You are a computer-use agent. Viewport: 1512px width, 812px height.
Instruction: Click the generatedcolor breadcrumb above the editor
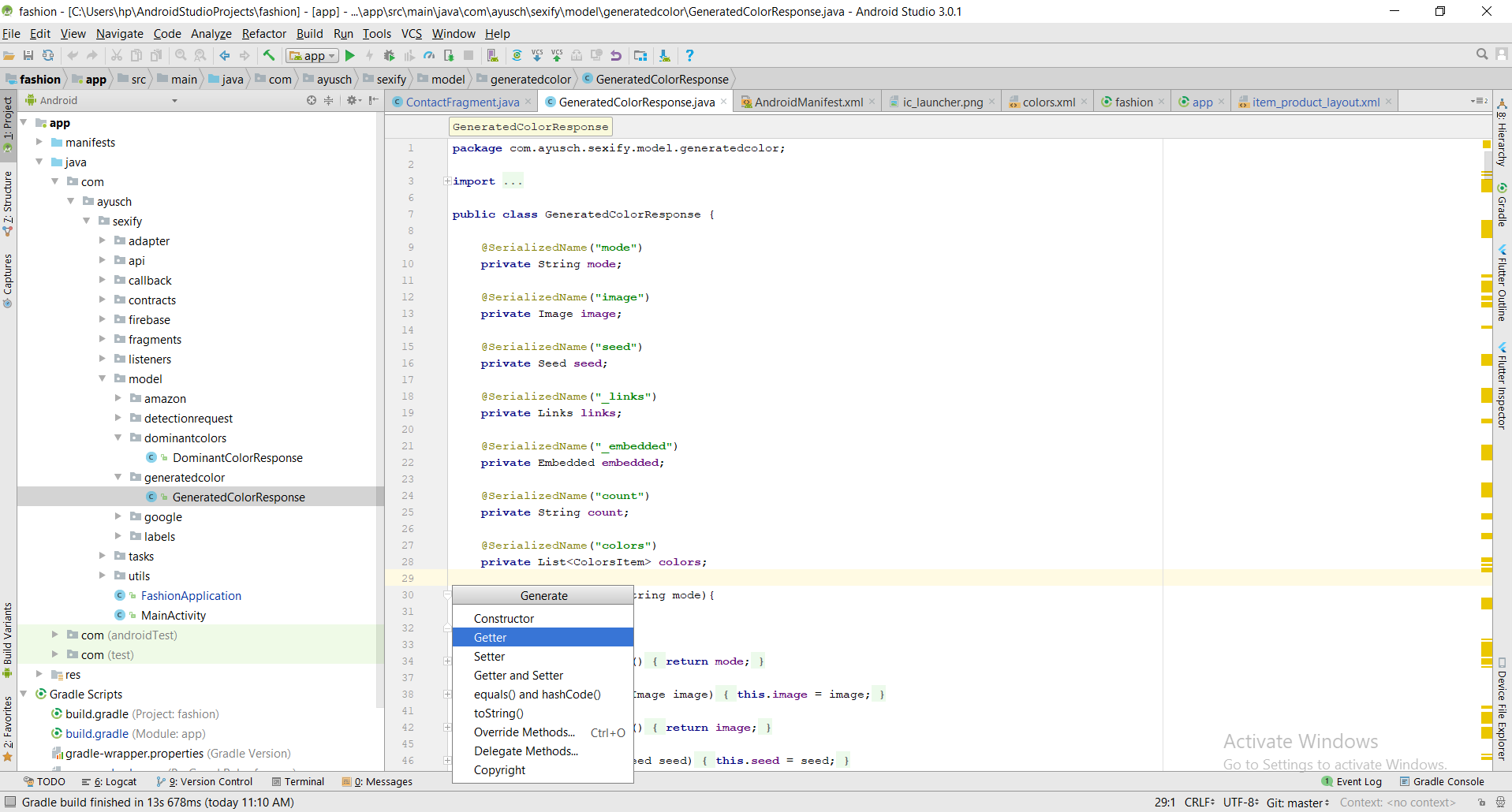pos(530,79)
